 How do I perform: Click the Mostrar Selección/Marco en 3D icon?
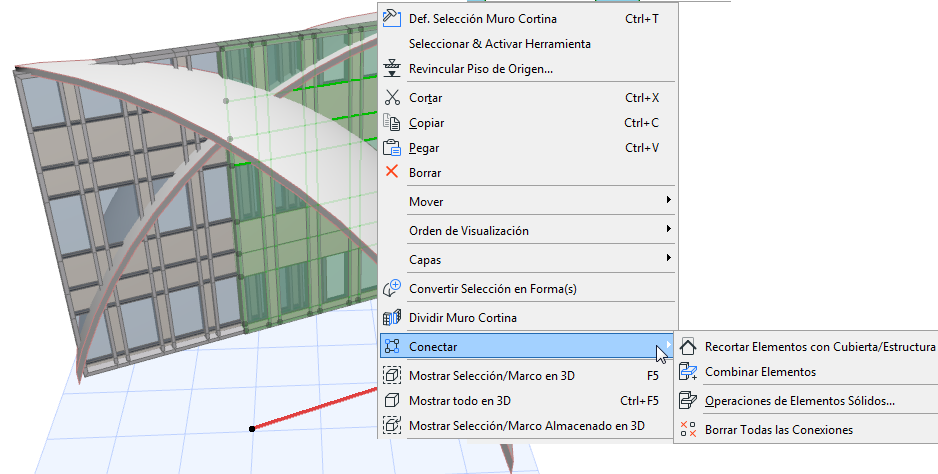tap(392, 375)
